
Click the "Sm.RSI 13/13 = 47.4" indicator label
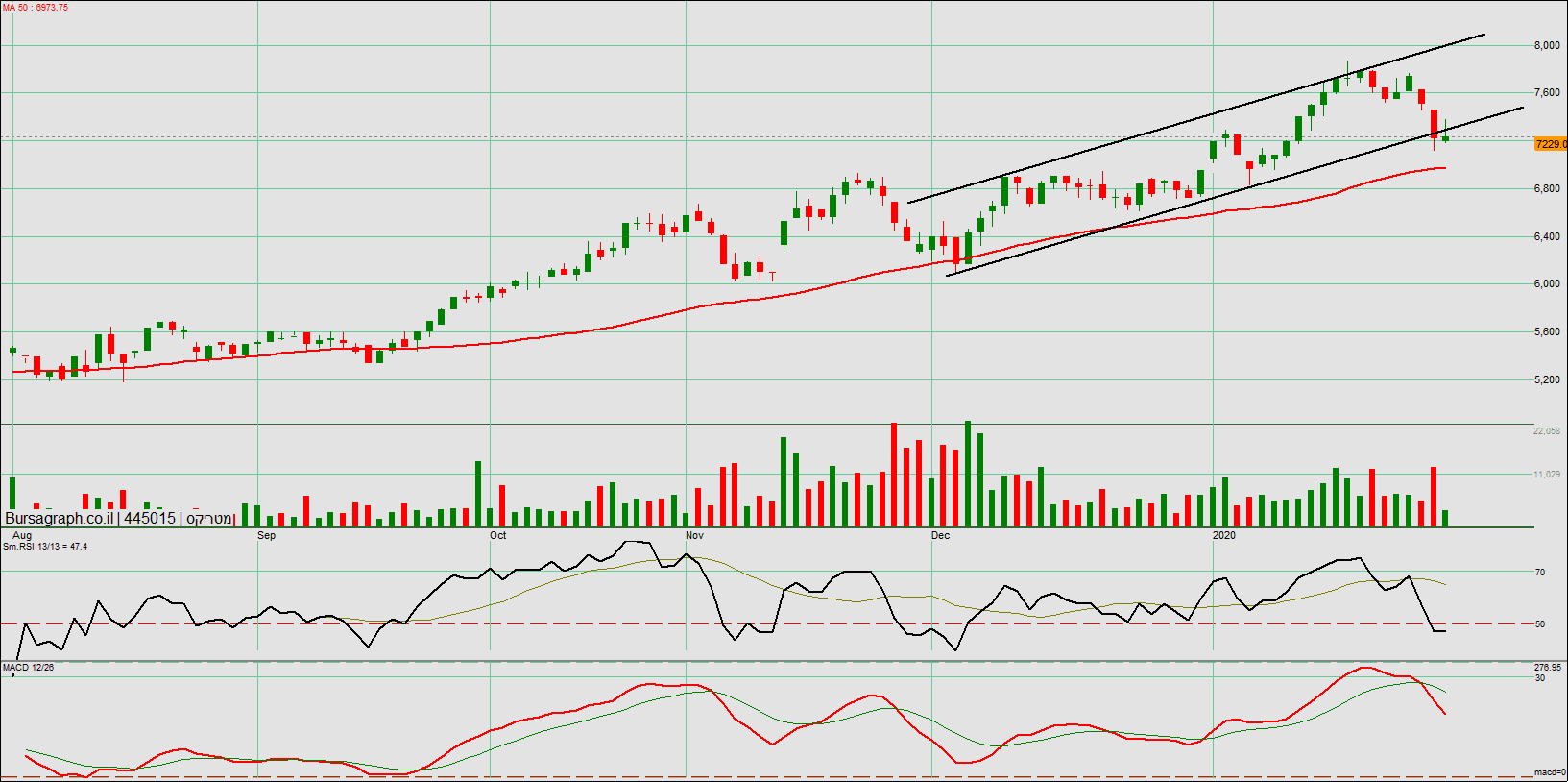click(x=45, y=547)
